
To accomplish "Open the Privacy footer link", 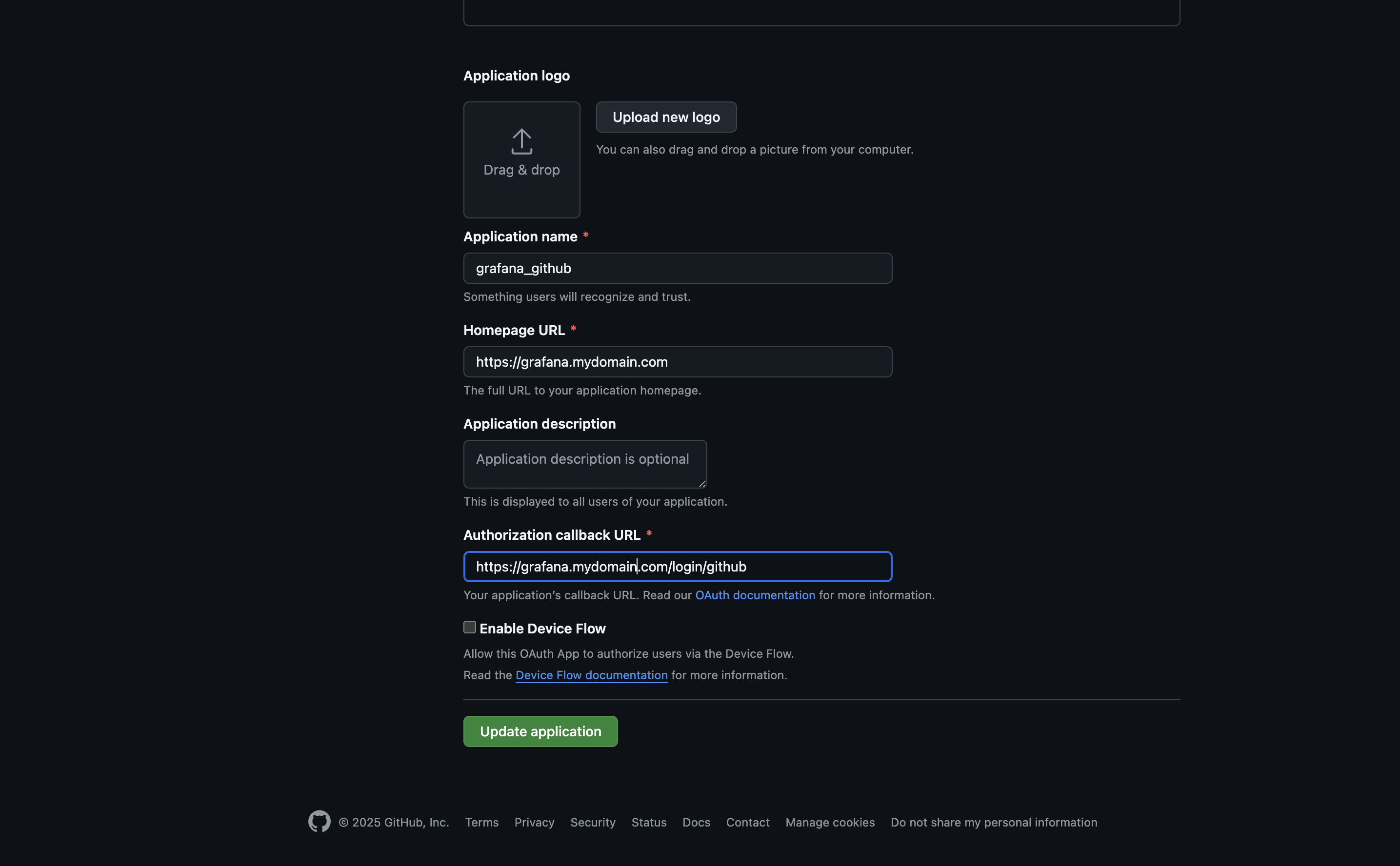I will pyautogui.click(x=534, y=823).
